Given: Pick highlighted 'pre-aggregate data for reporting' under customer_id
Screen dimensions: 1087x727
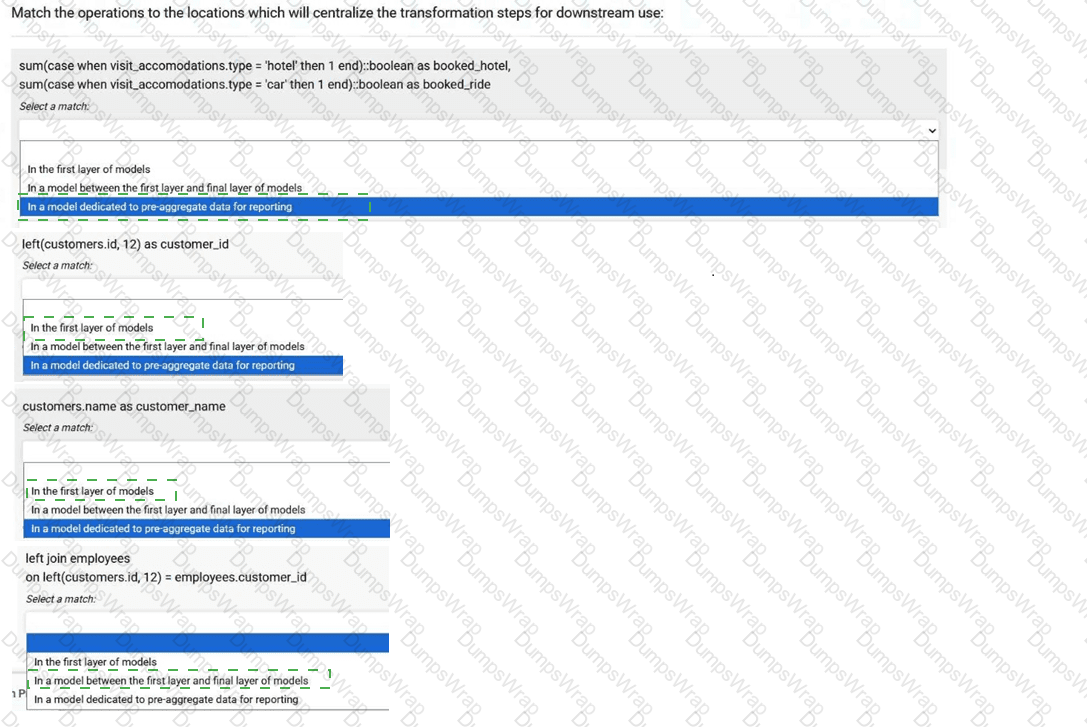Looking at the screenshot, I should click(163, 366).
